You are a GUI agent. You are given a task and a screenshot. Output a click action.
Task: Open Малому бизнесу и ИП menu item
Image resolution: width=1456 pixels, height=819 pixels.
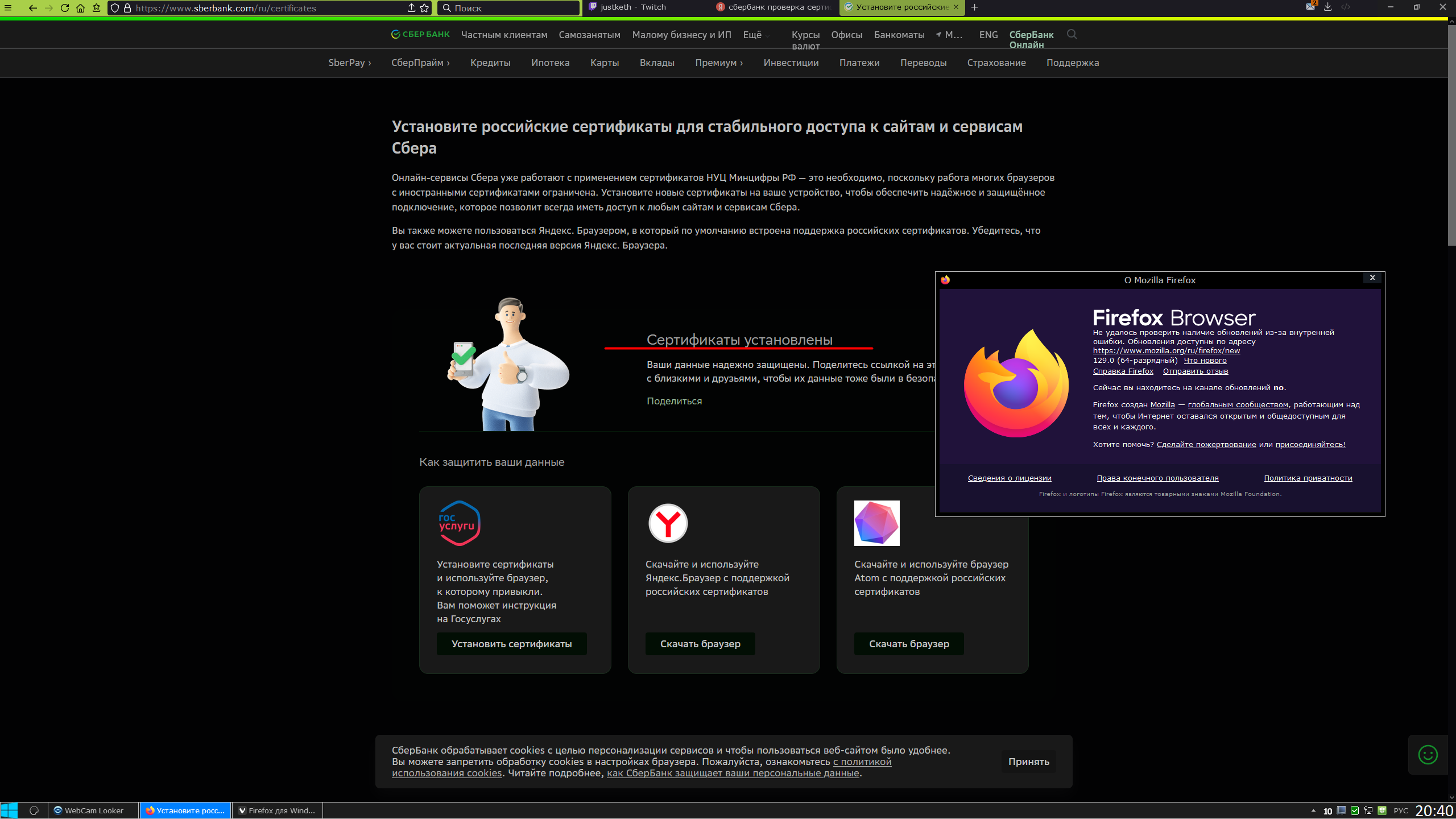[681, 35]
